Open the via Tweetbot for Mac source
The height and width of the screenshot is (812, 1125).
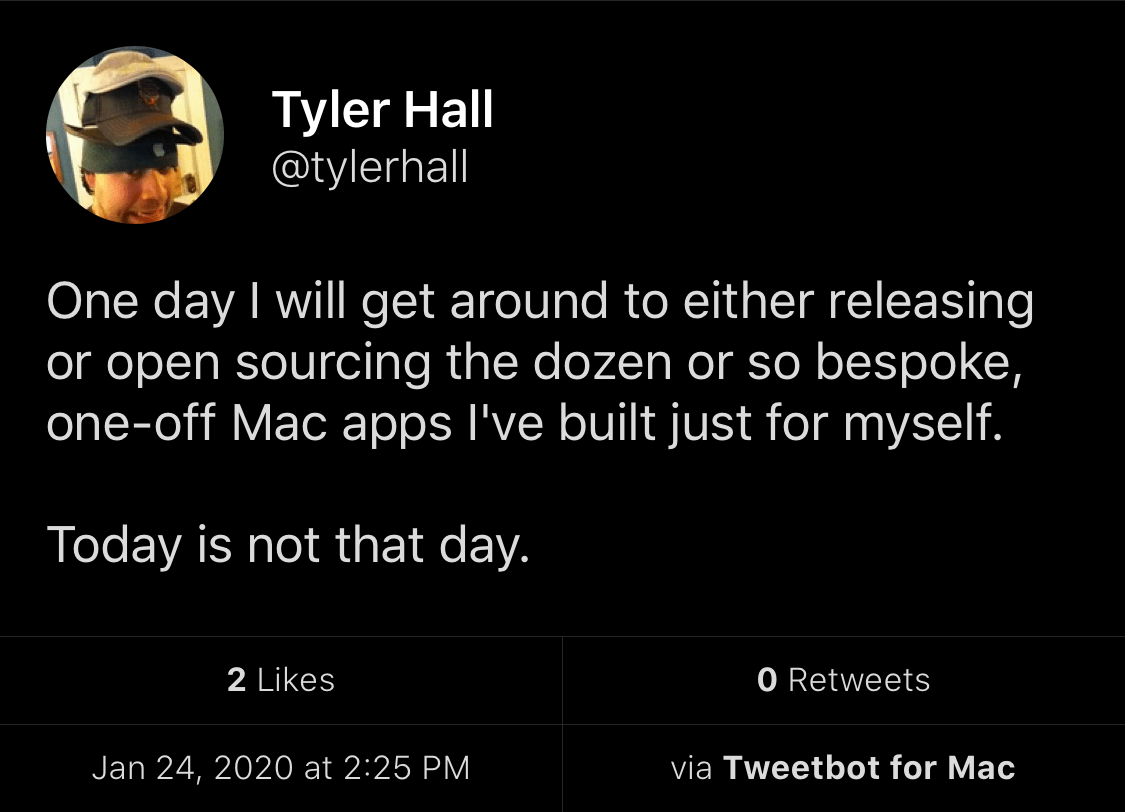(843, 768)
